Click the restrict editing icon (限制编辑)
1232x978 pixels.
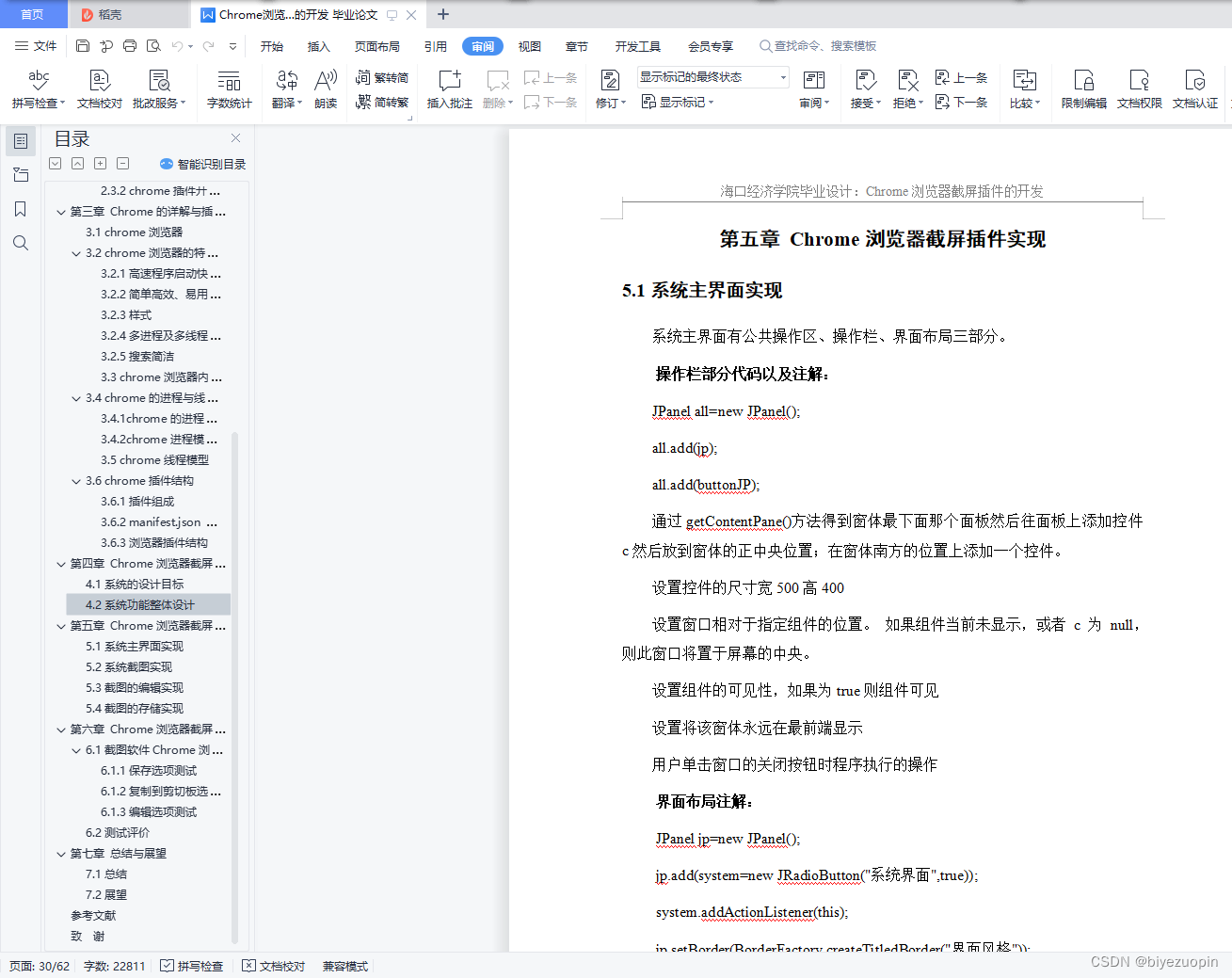pos(1084,89)
